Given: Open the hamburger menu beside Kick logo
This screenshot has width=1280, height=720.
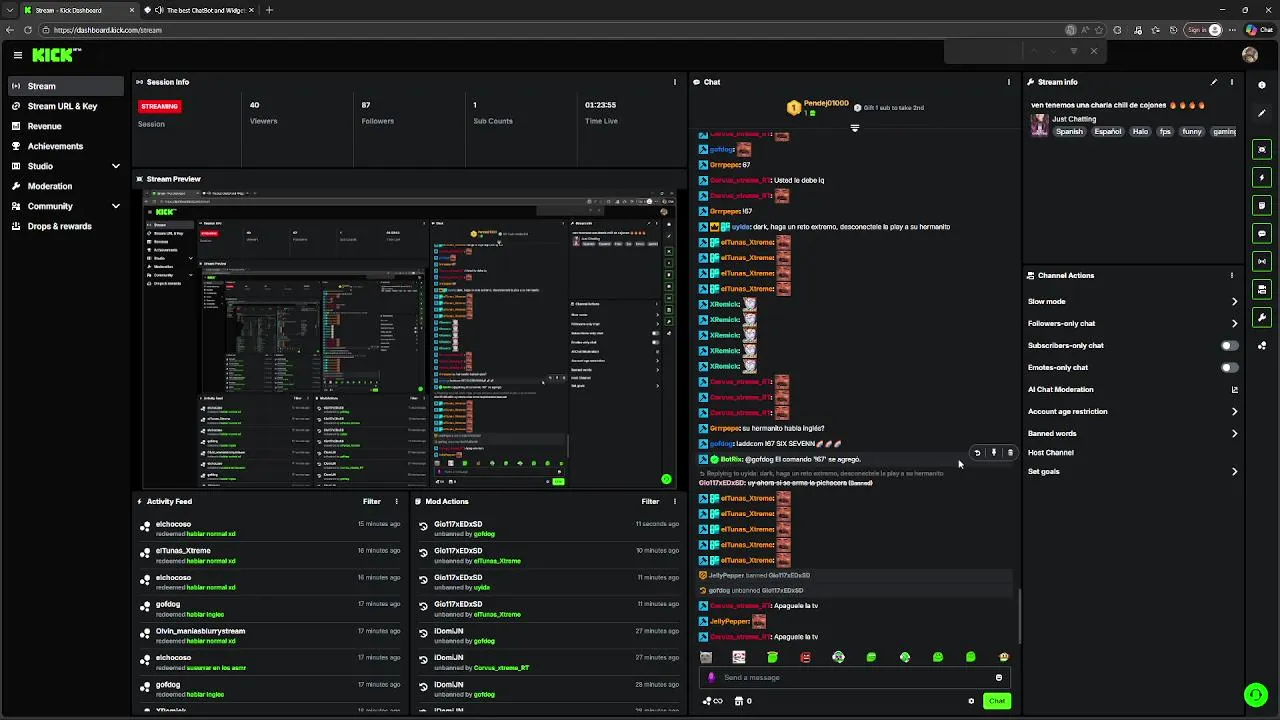Looking at the screenshot, I should [17, 56].
